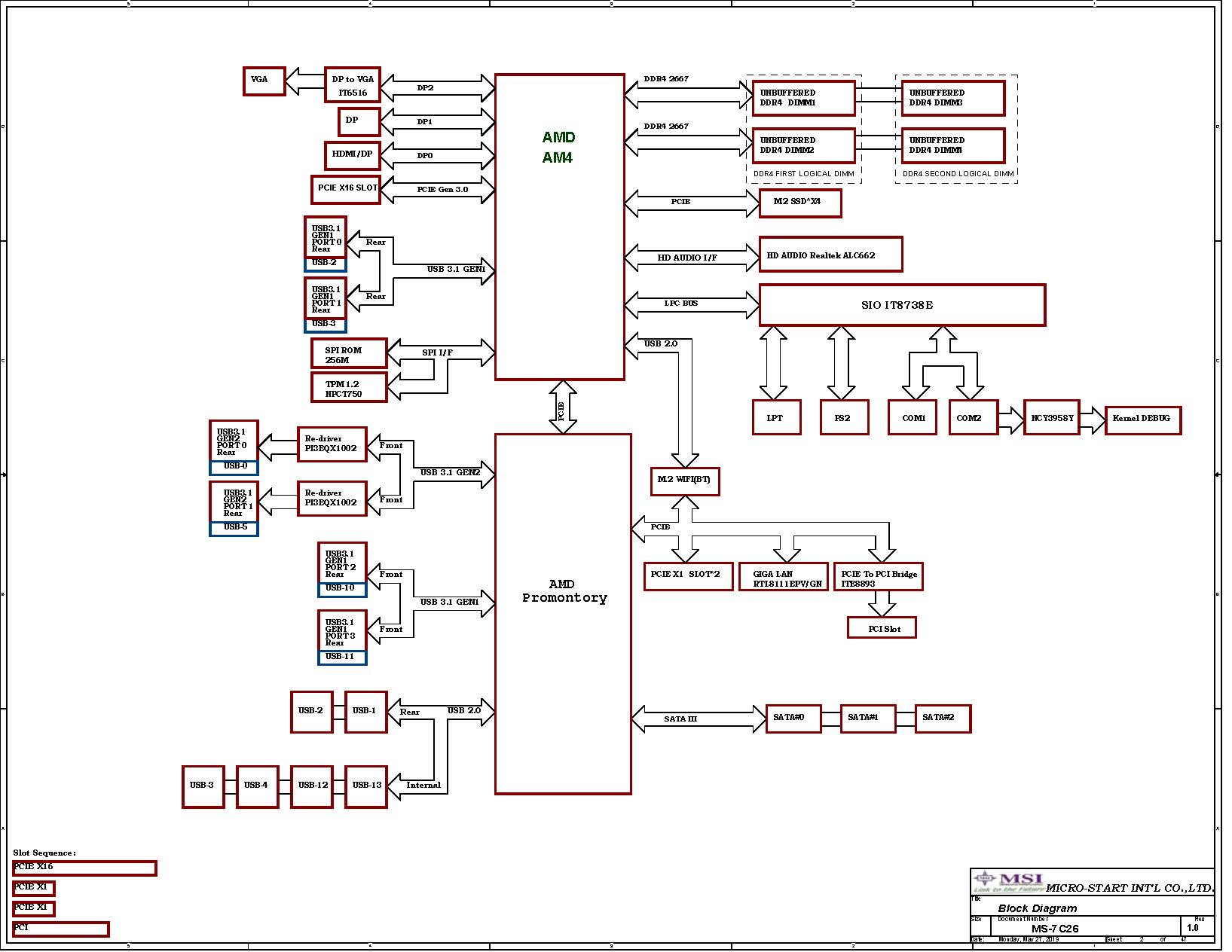Click the Internal USB 2.0 label
1232x952 pixels.
tap(423, 785)
